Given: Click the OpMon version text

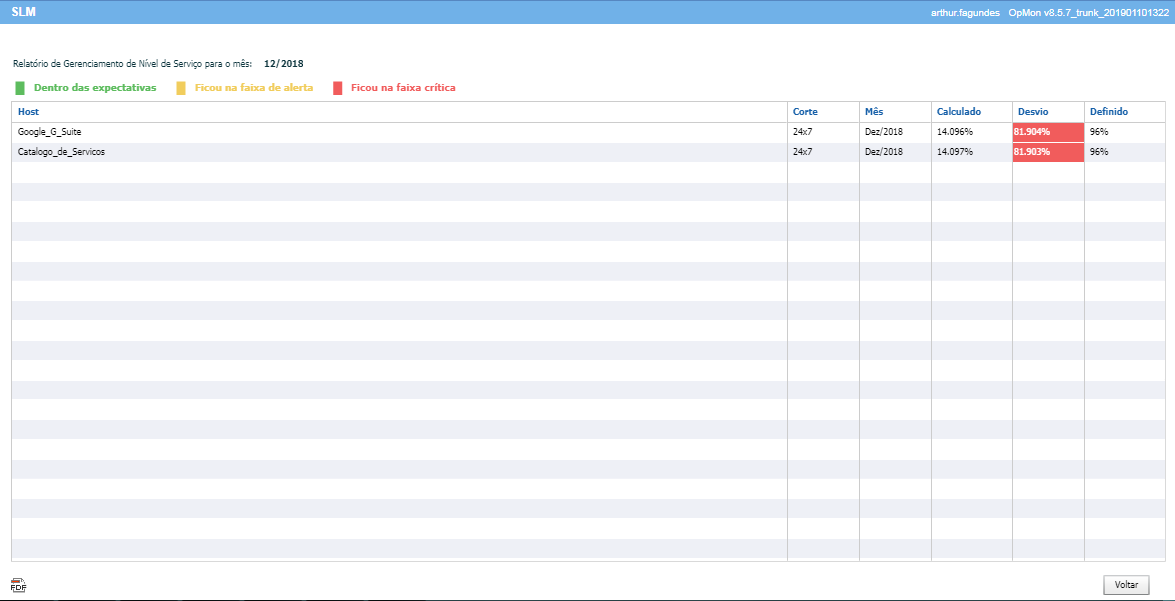Looking at the screenshot, I should tap(1089, 13).
